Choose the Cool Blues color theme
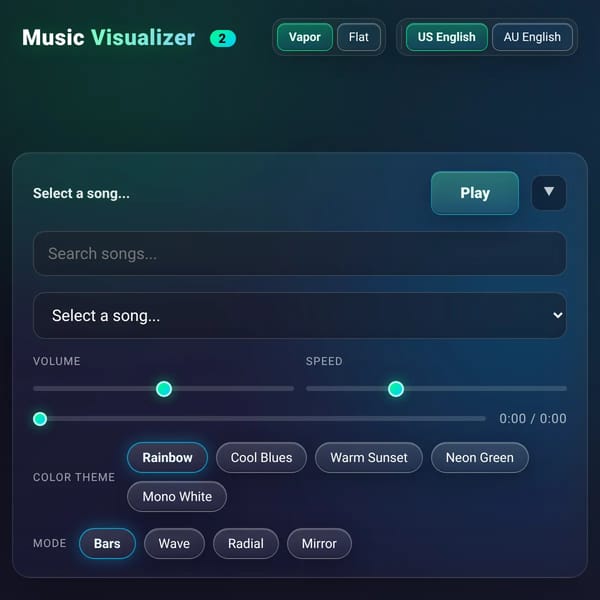 point(261,458)
